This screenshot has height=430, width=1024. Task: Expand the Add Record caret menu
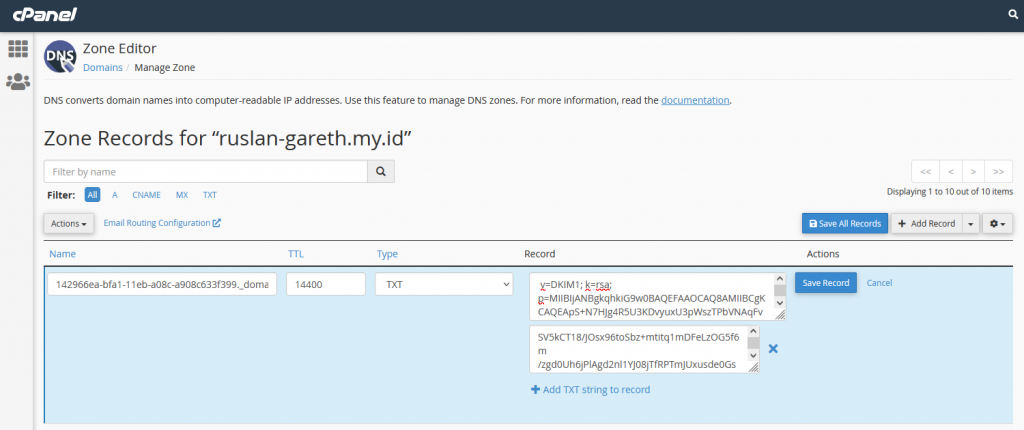[x=970, y=223]
